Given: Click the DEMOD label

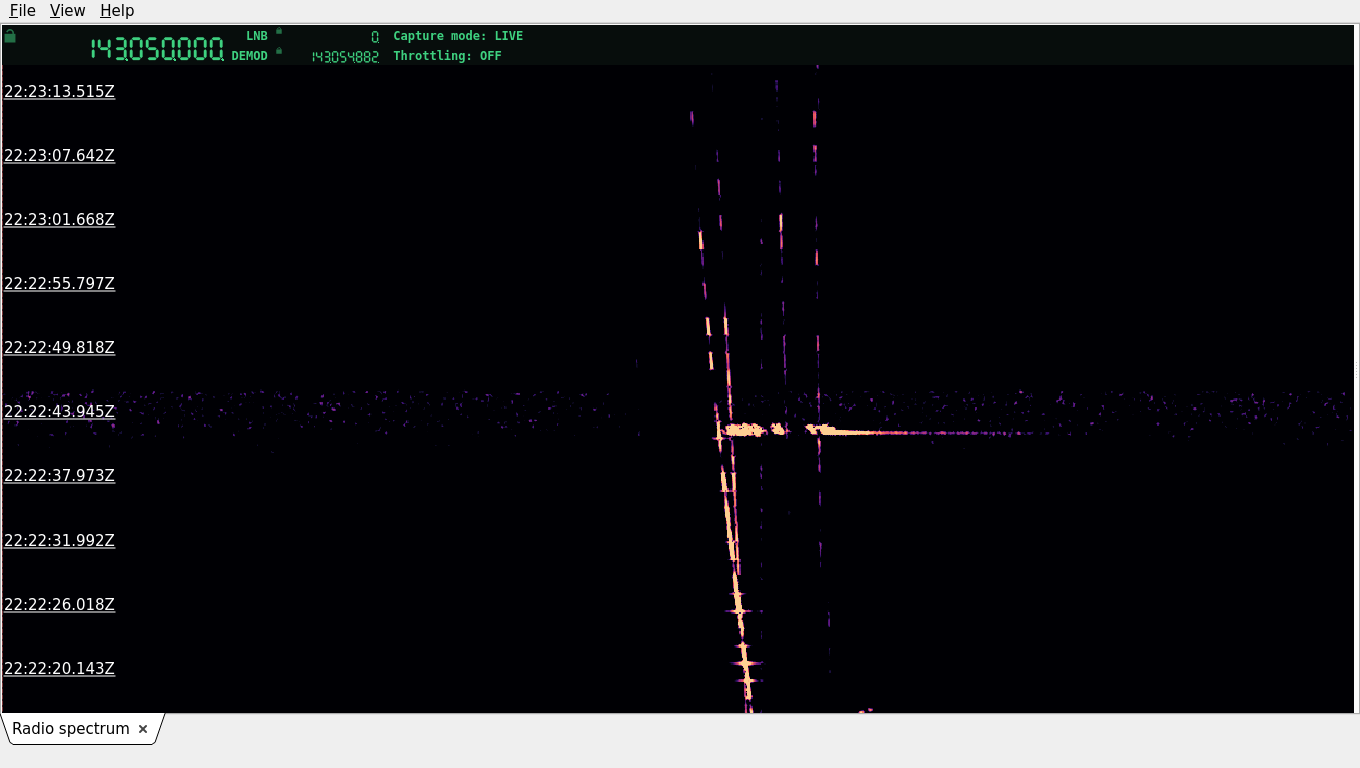Looking at the screenshot, I should [x=250, y=56].
